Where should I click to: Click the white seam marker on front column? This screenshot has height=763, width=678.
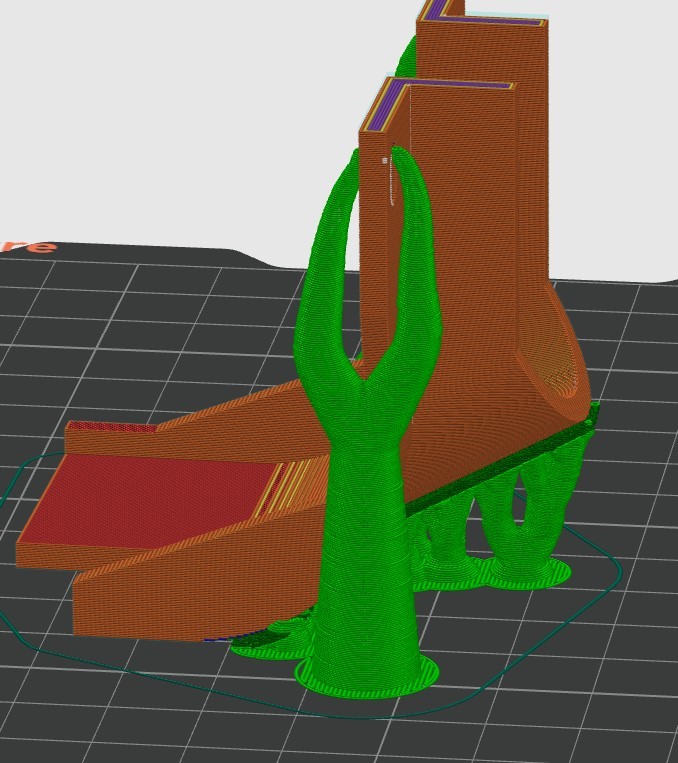click(x=384, y=159)
